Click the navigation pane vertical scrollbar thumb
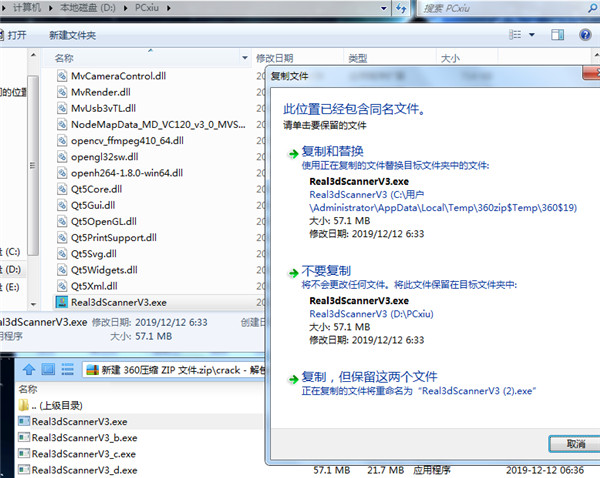Image resolution: width=600 pixels, height=478 pixels. 33,165
